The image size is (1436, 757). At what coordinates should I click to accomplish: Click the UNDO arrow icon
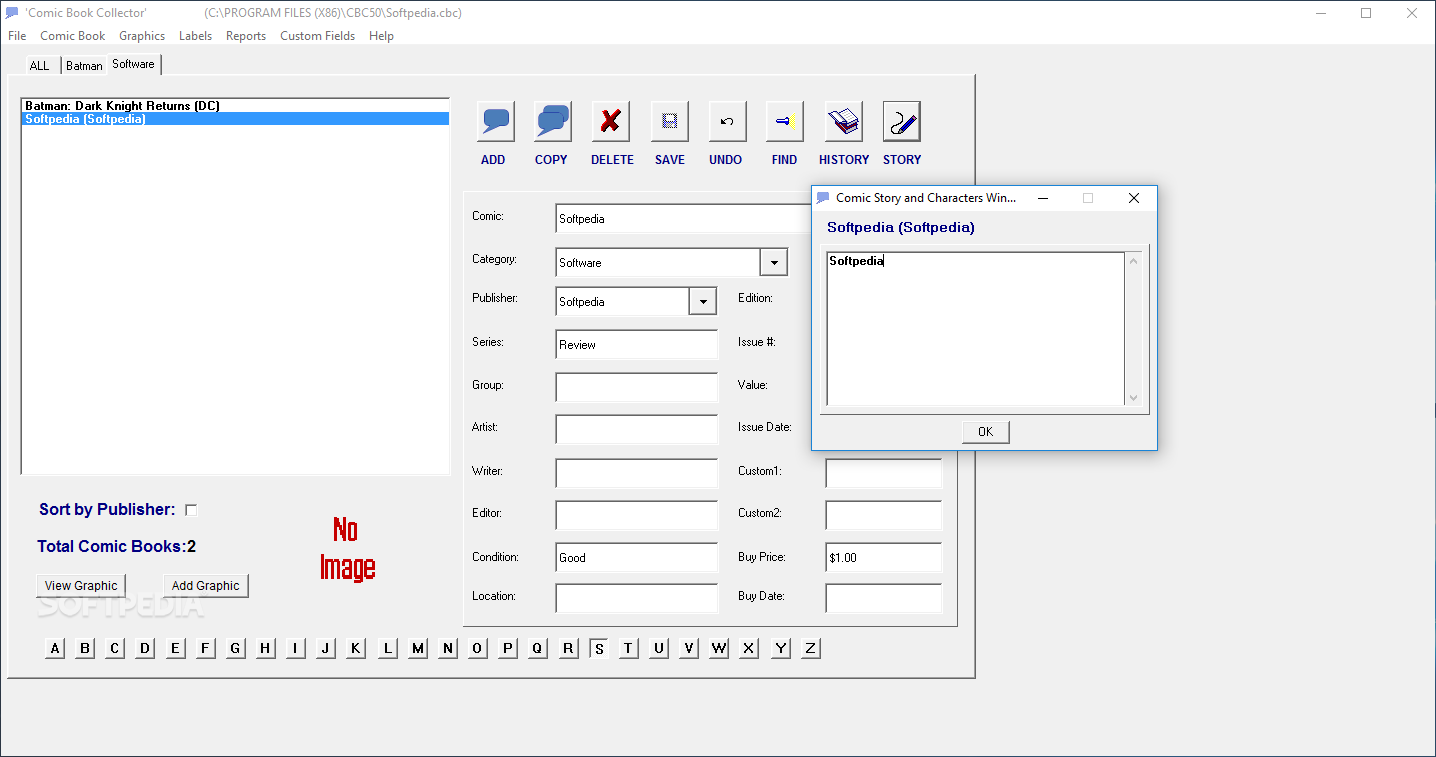point(727,121)
